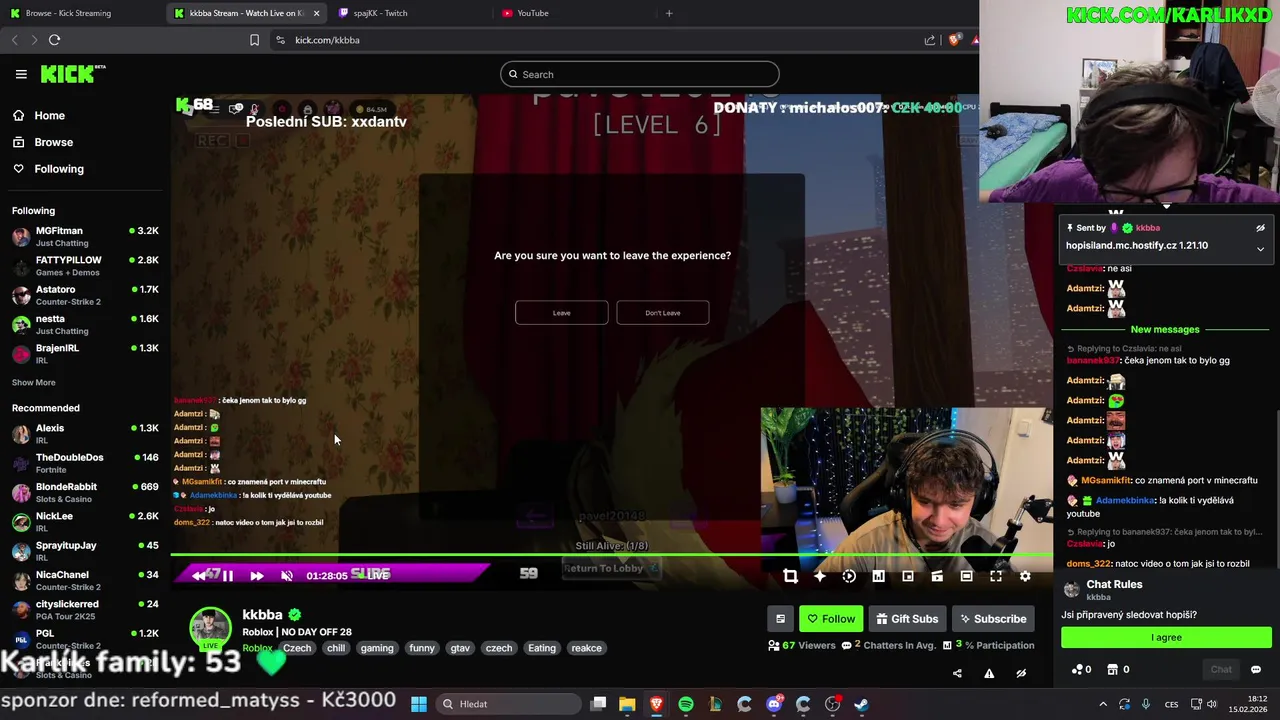Open kkbba channel avatar
The height and width of the screenshot is (720, 1280).
[x=210, y=628]
